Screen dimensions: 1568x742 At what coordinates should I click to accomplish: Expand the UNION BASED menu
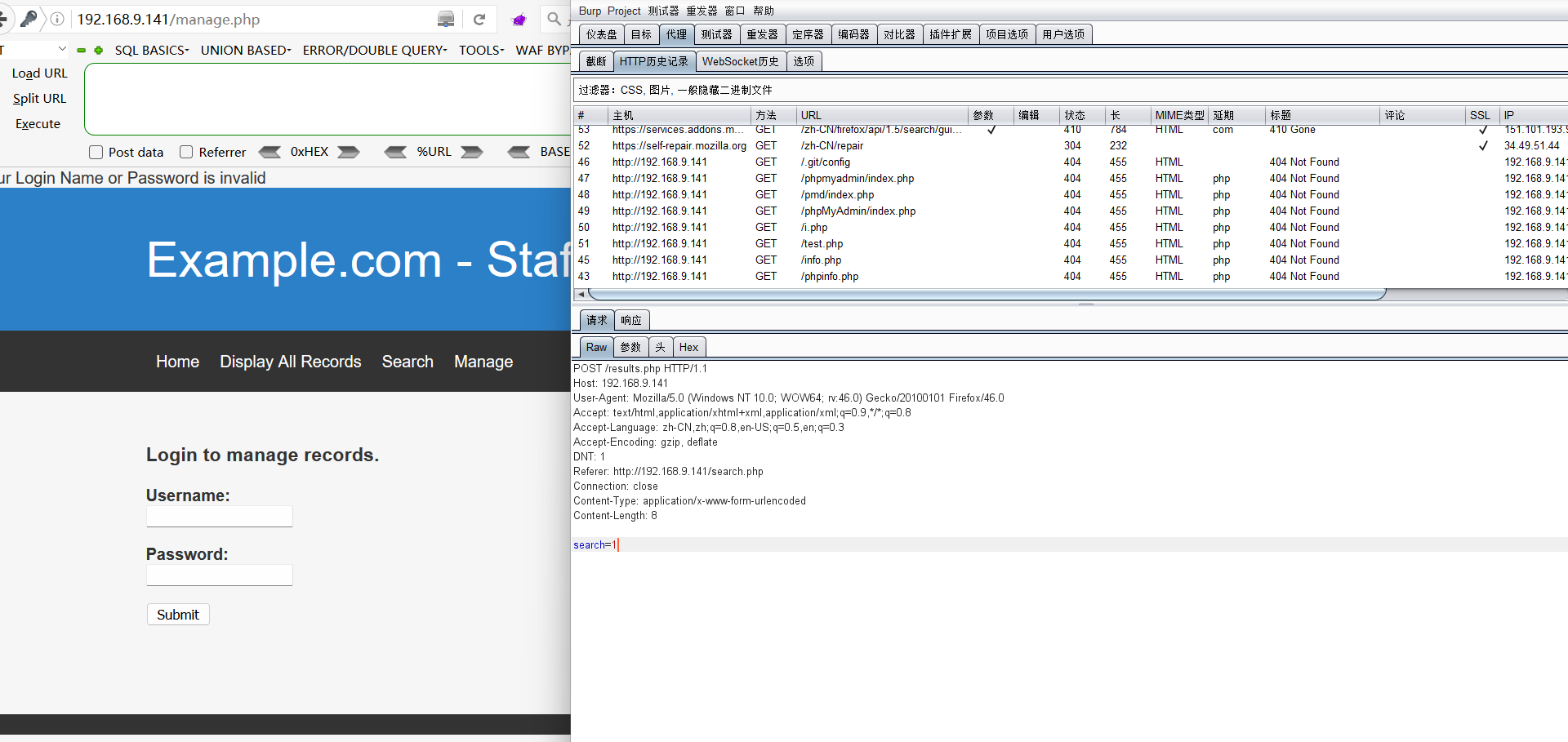point(246,51)
